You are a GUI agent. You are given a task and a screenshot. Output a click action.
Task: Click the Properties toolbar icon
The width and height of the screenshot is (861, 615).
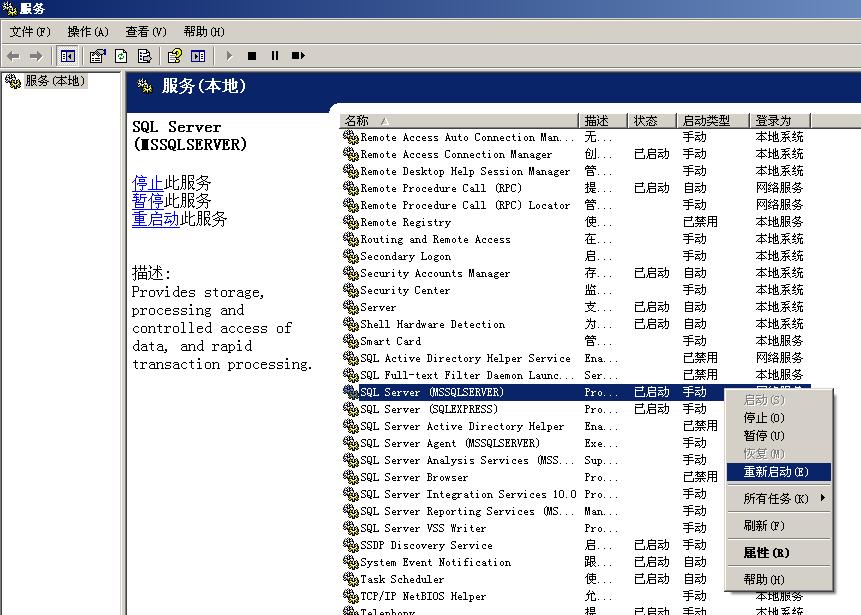click(x=97, y=56)
